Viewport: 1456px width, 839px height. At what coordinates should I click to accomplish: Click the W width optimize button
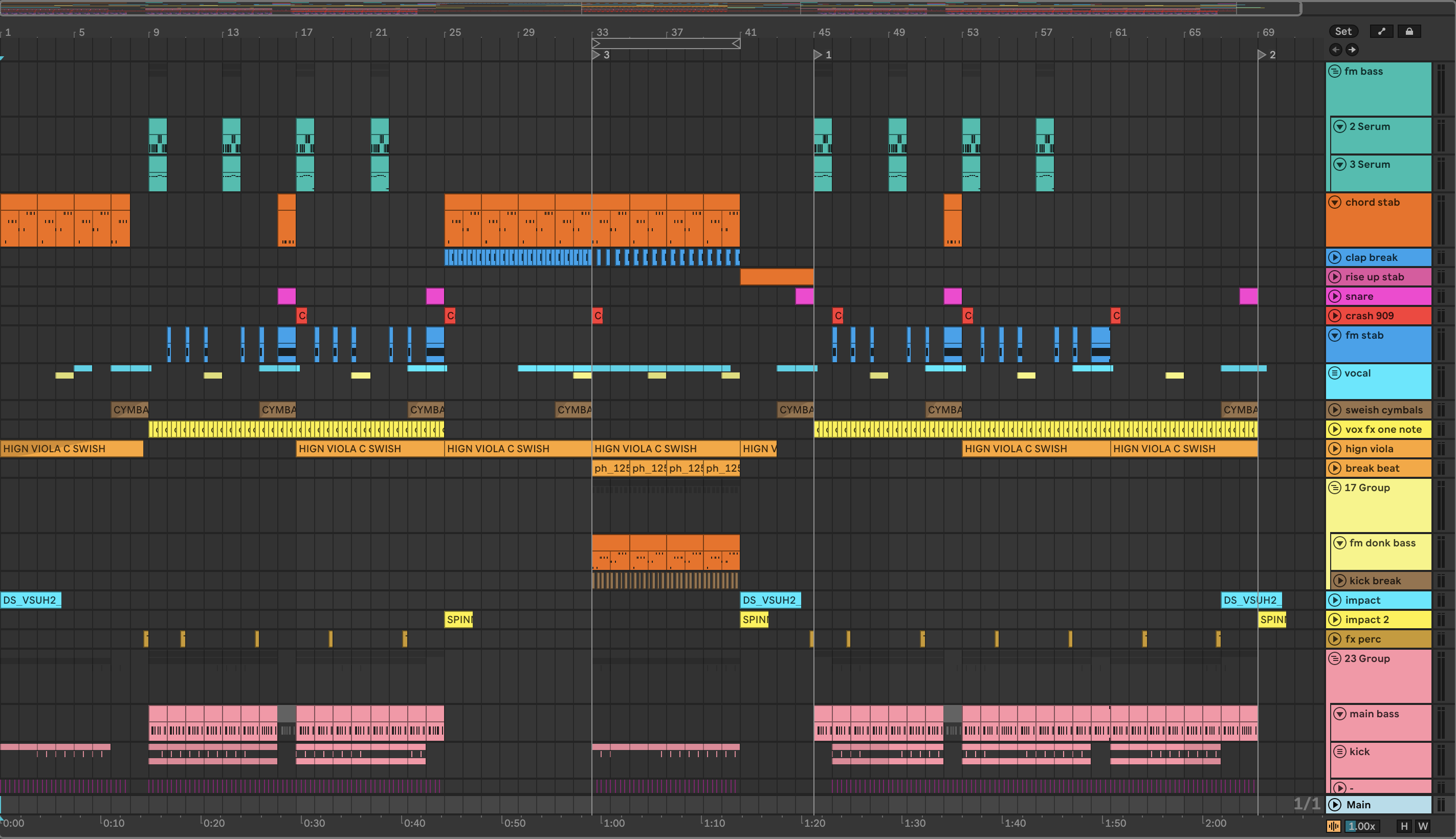(1423, 826)
